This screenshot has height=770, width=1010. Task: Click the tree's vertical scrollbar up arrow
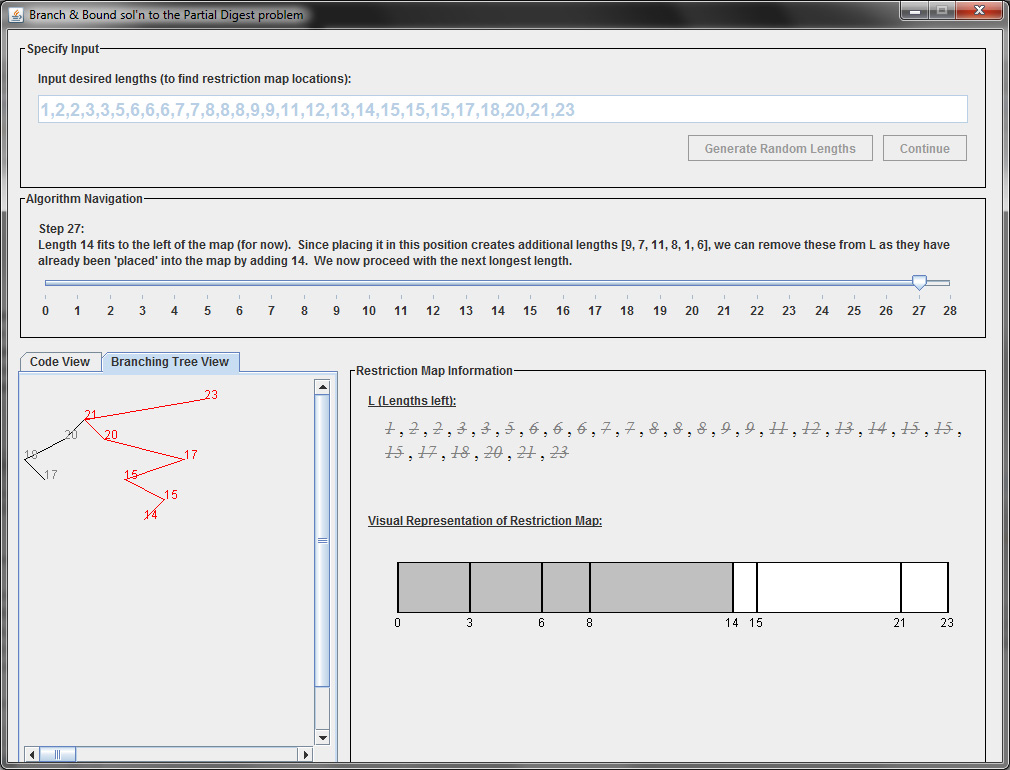click(x=322, y=386)
